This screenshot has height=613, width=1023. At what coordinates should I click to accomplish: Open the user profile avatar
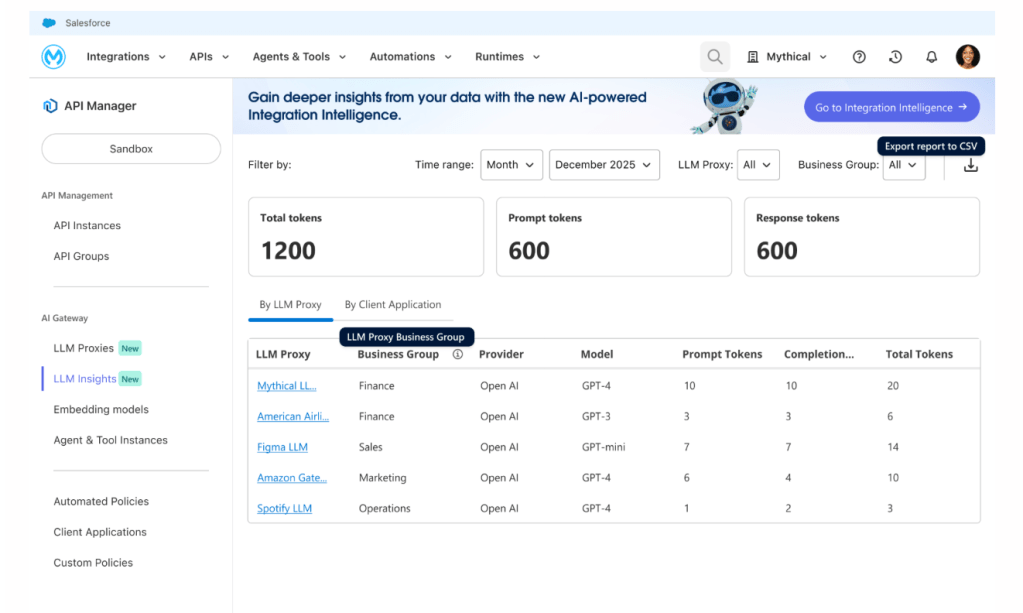(x=968, y=57)
